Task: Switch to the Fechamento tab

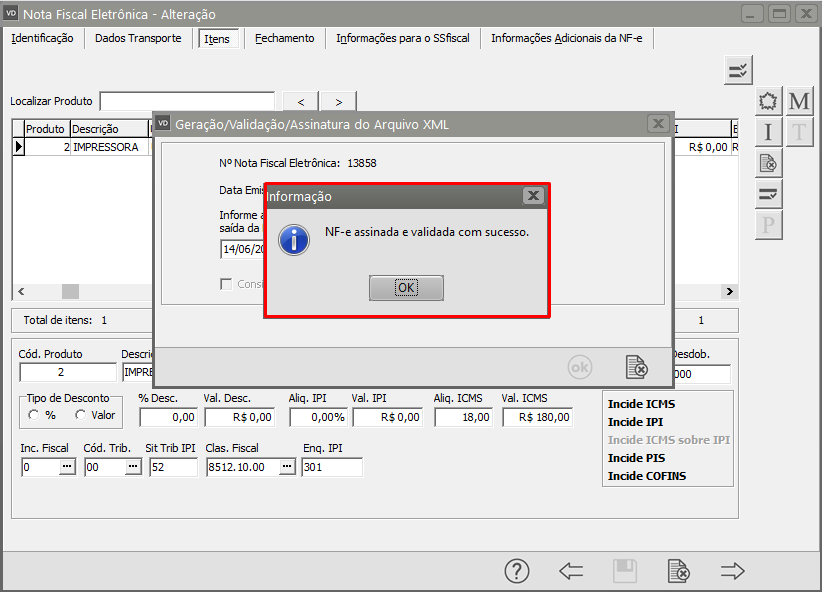Action: coord(284,38)
